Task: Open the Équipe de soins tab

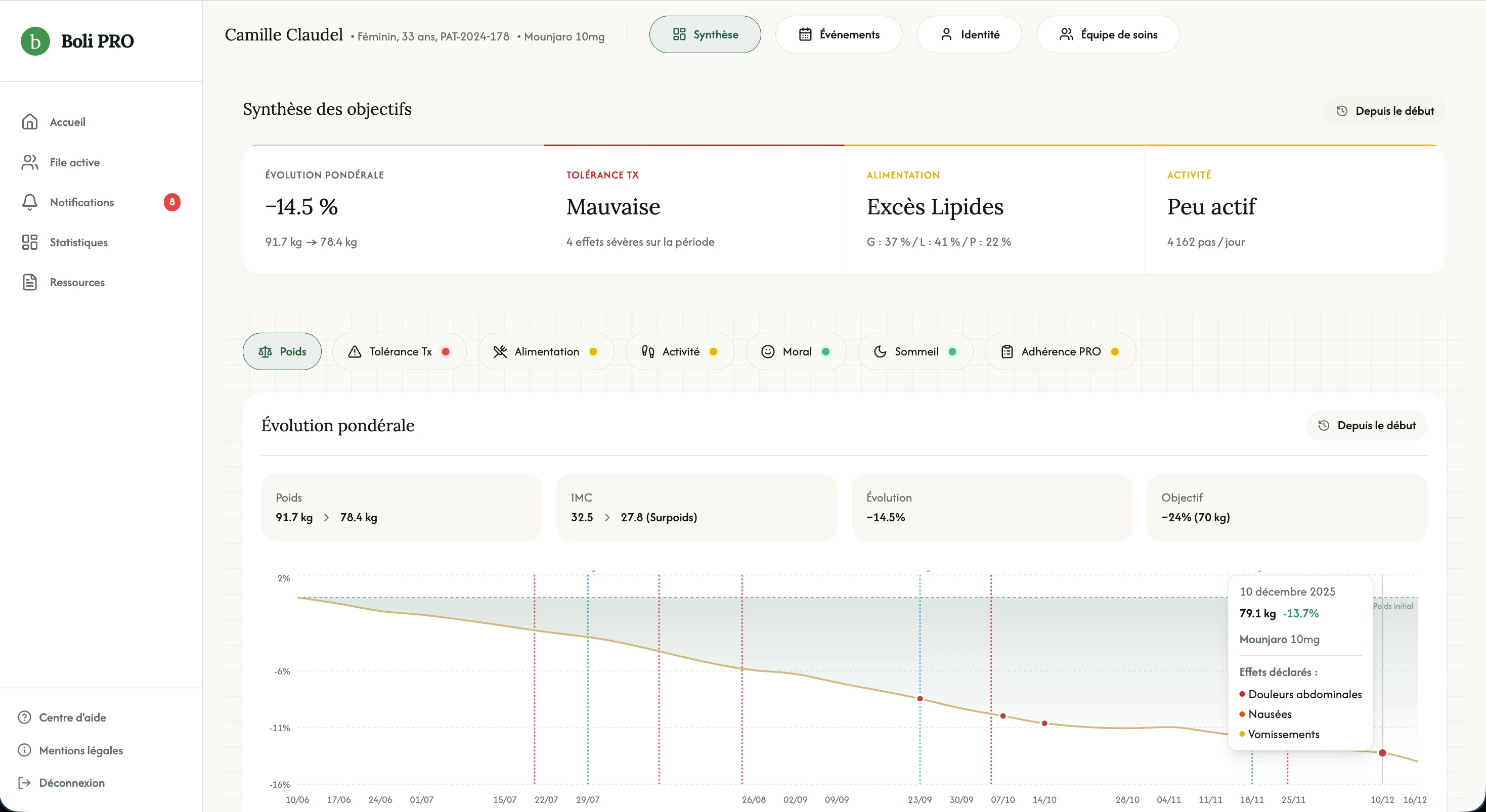Action: pyautogui.click(x=1108, y=34)
